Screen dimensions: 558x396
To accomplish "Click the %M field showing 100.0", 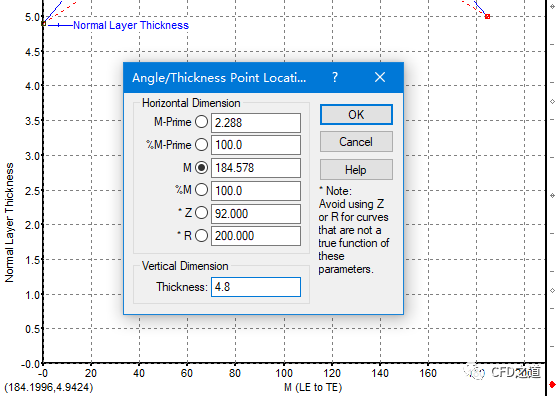I will [256, 191].
